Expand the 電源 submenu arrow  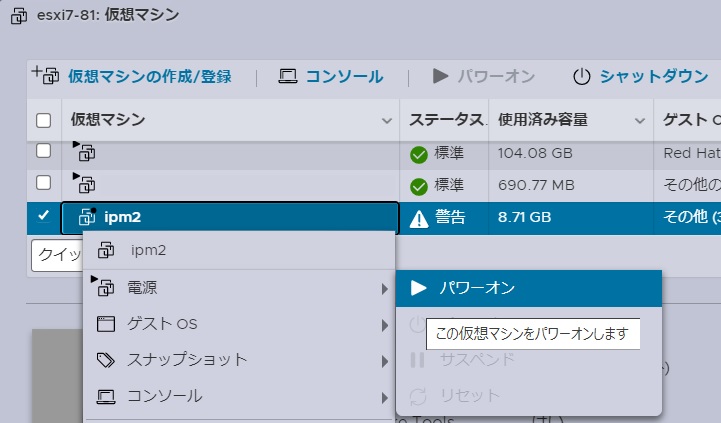(x=384, y=289)
